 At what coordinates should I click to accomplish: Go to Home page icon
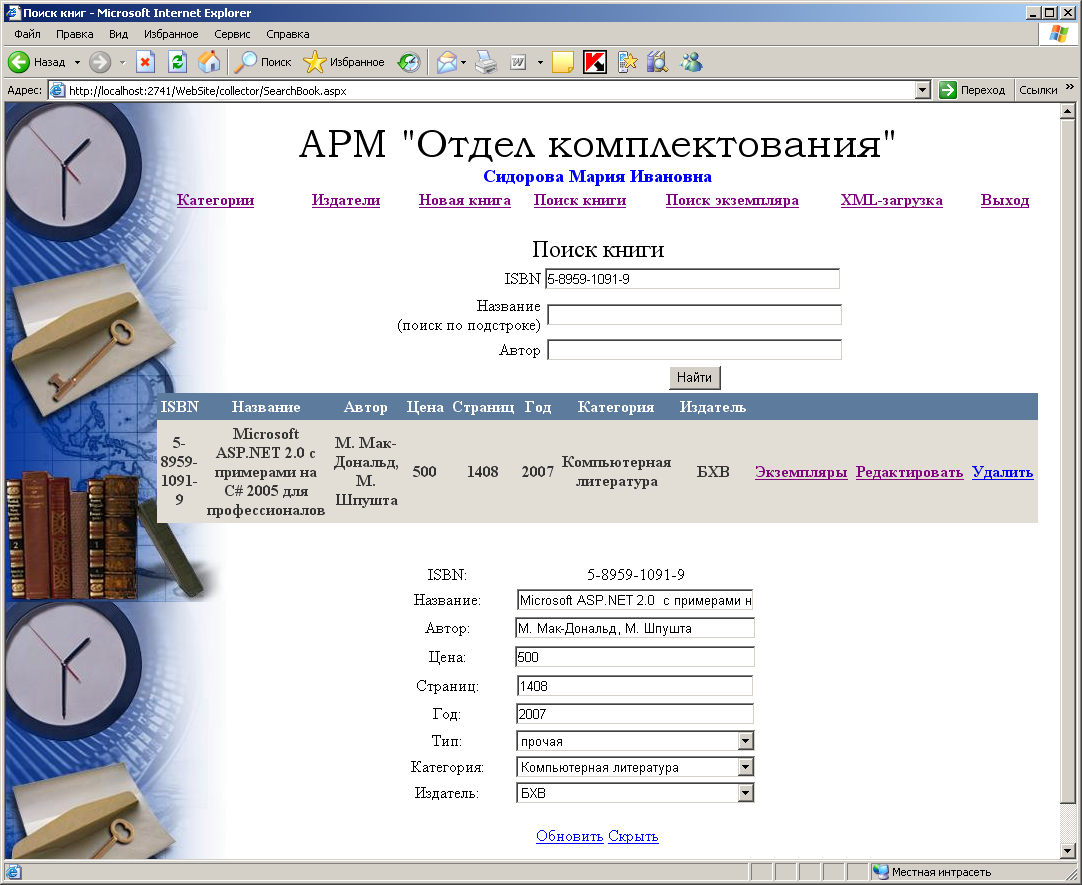point(209,62)
